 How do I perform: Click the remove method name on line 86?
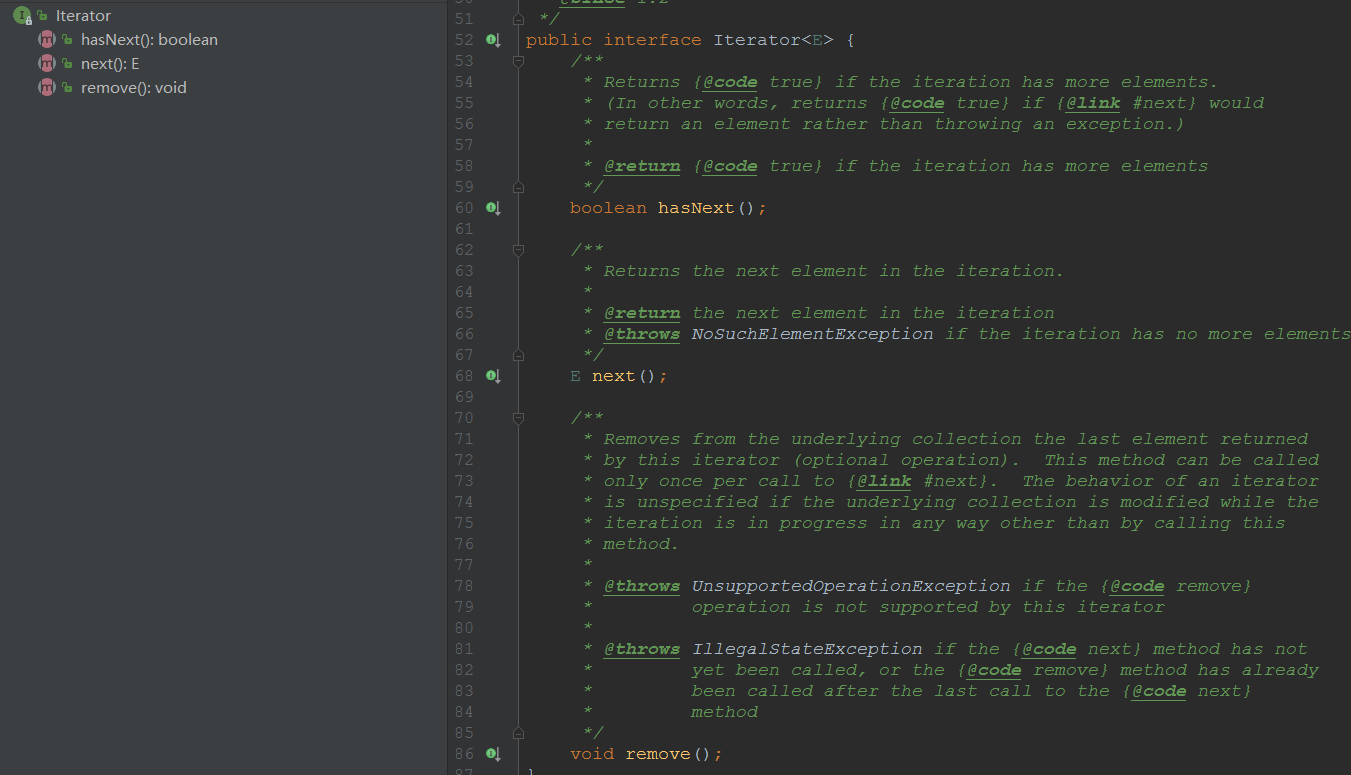point(658,754)
